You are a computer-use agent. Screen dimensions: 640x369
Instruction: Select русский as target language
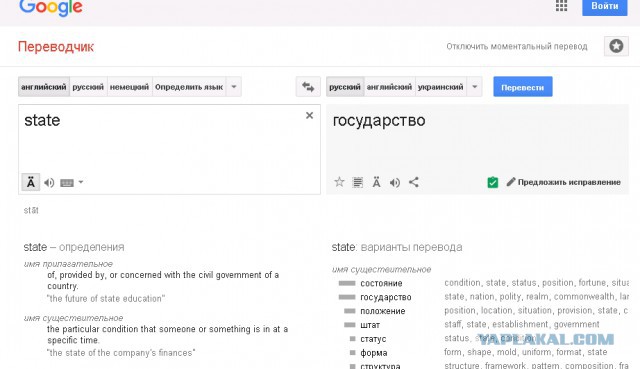click(345, 87)
